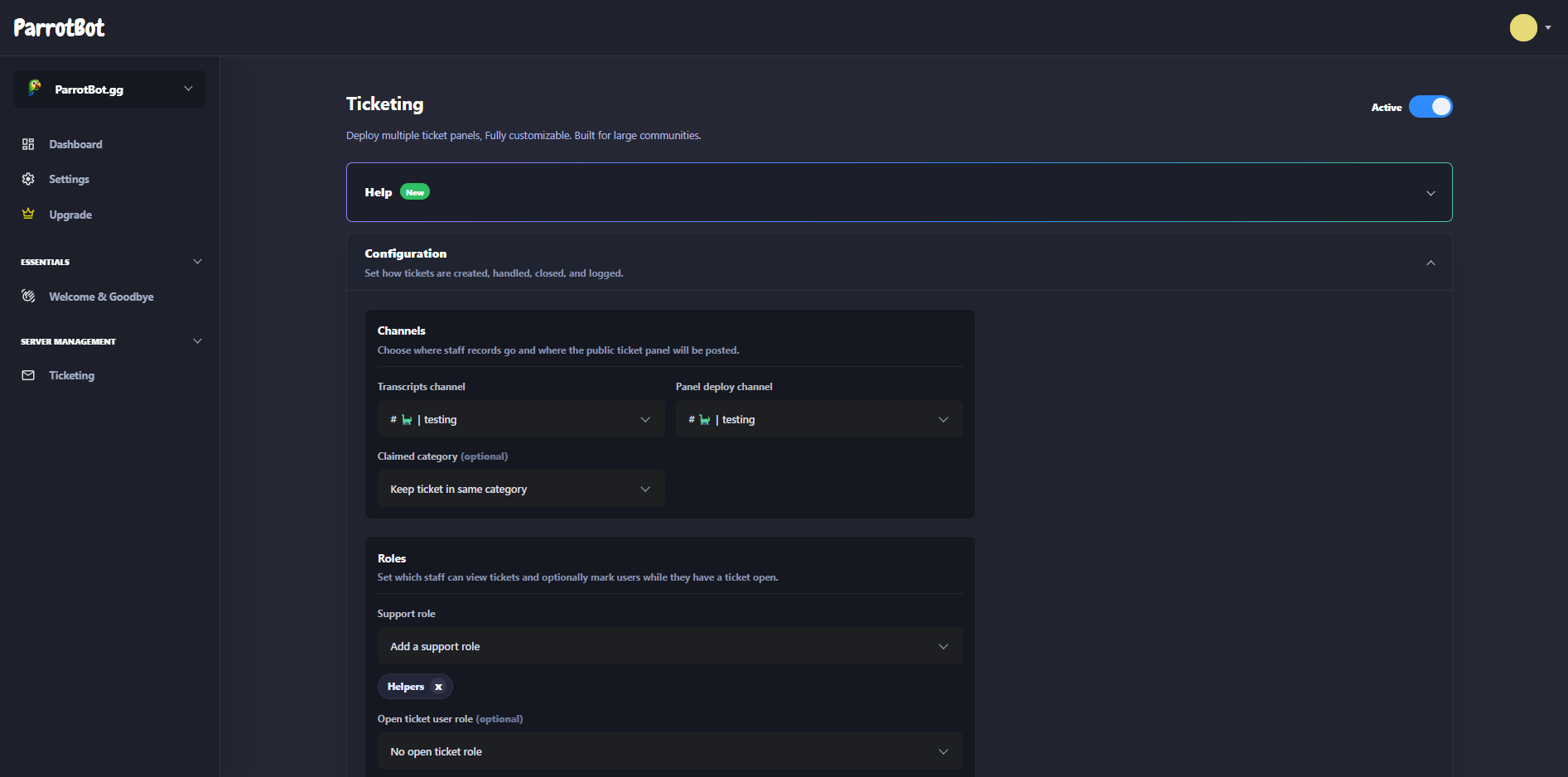This screenshot has width=1568, height=777.
Task: Click the Dashboard grid icon
Action: pyautogui.click(x=28, y=144)
